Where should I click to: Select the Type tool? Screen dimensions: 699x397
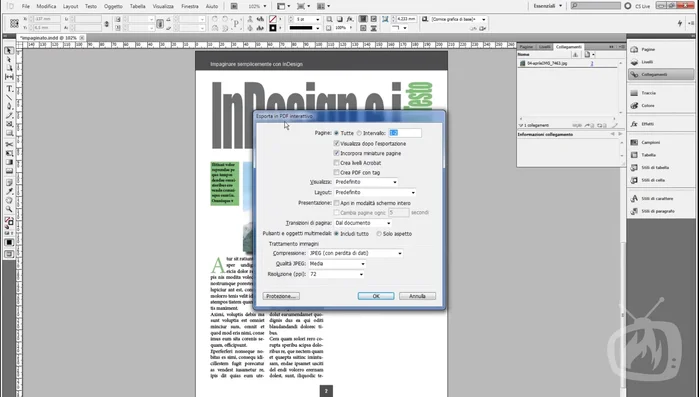pyautogui.click(x=9, y=89)
